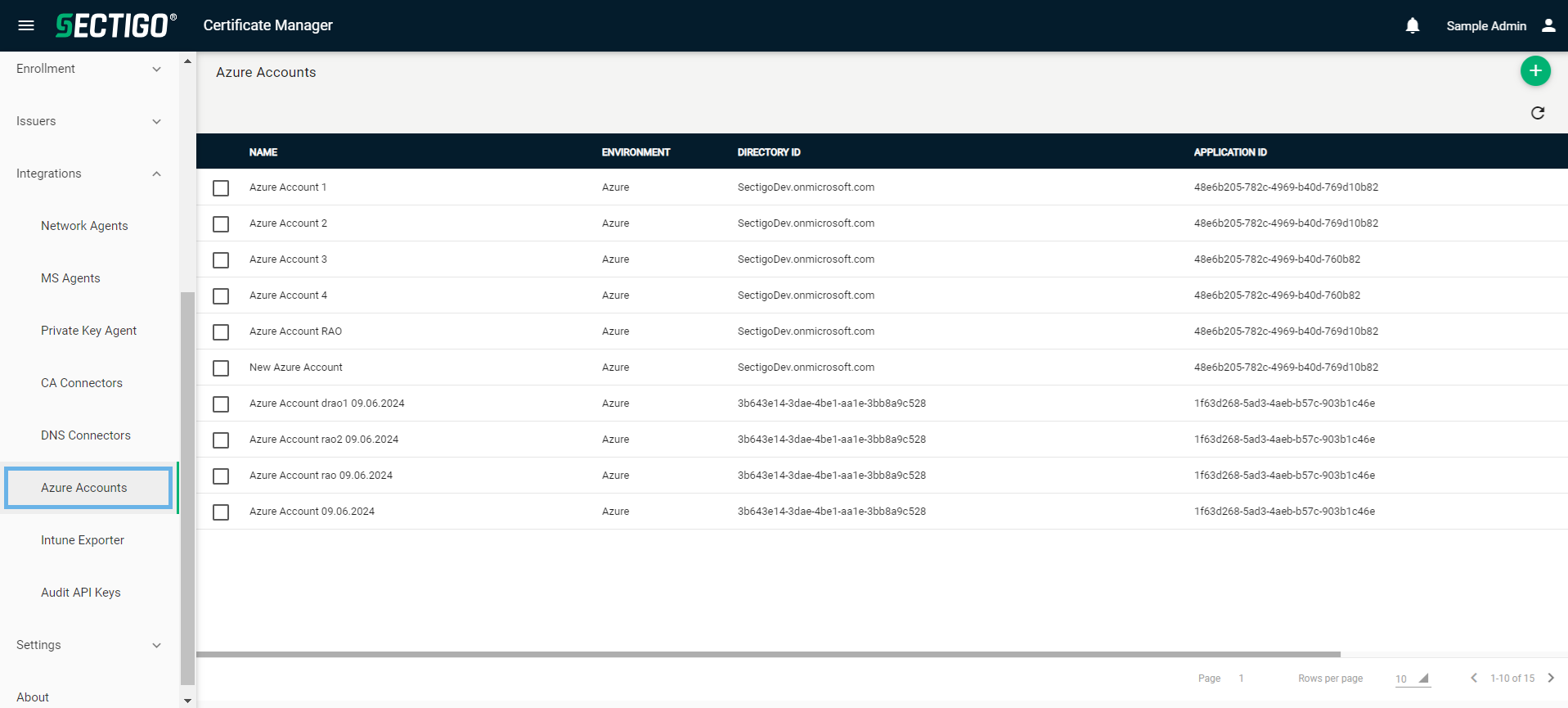Check the box for Azure Account RAO

tap(221, 332)
